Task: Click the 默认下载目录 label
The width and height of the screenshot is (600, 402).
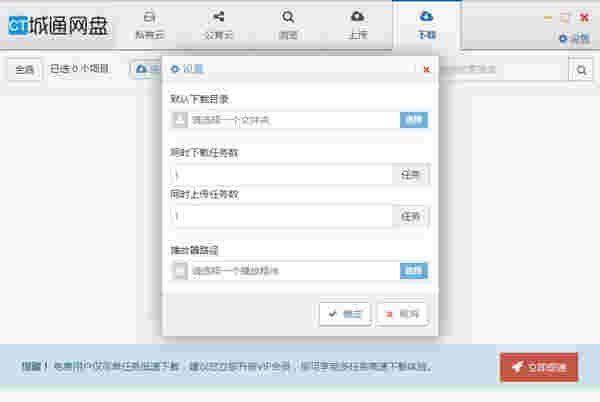Action: 199,99
